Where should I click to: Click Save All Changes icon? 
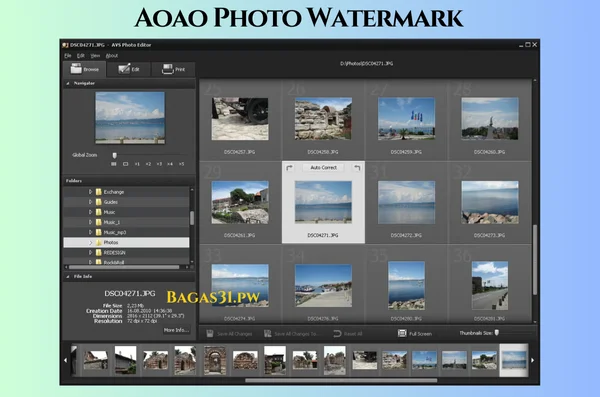click(210, 333)
